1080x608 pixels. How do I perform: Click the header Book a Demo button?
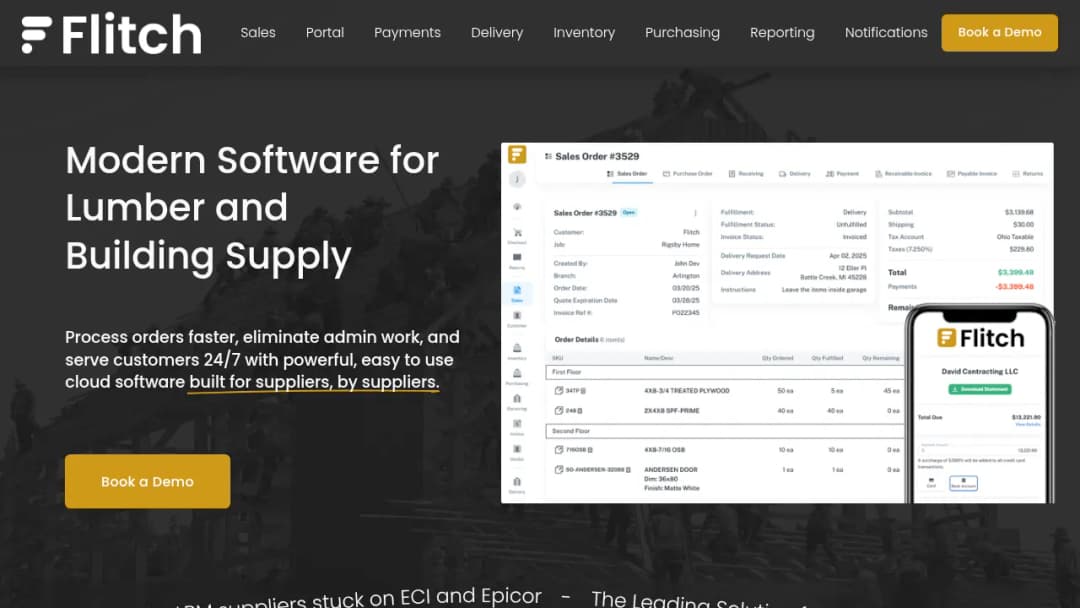[999, 32]
